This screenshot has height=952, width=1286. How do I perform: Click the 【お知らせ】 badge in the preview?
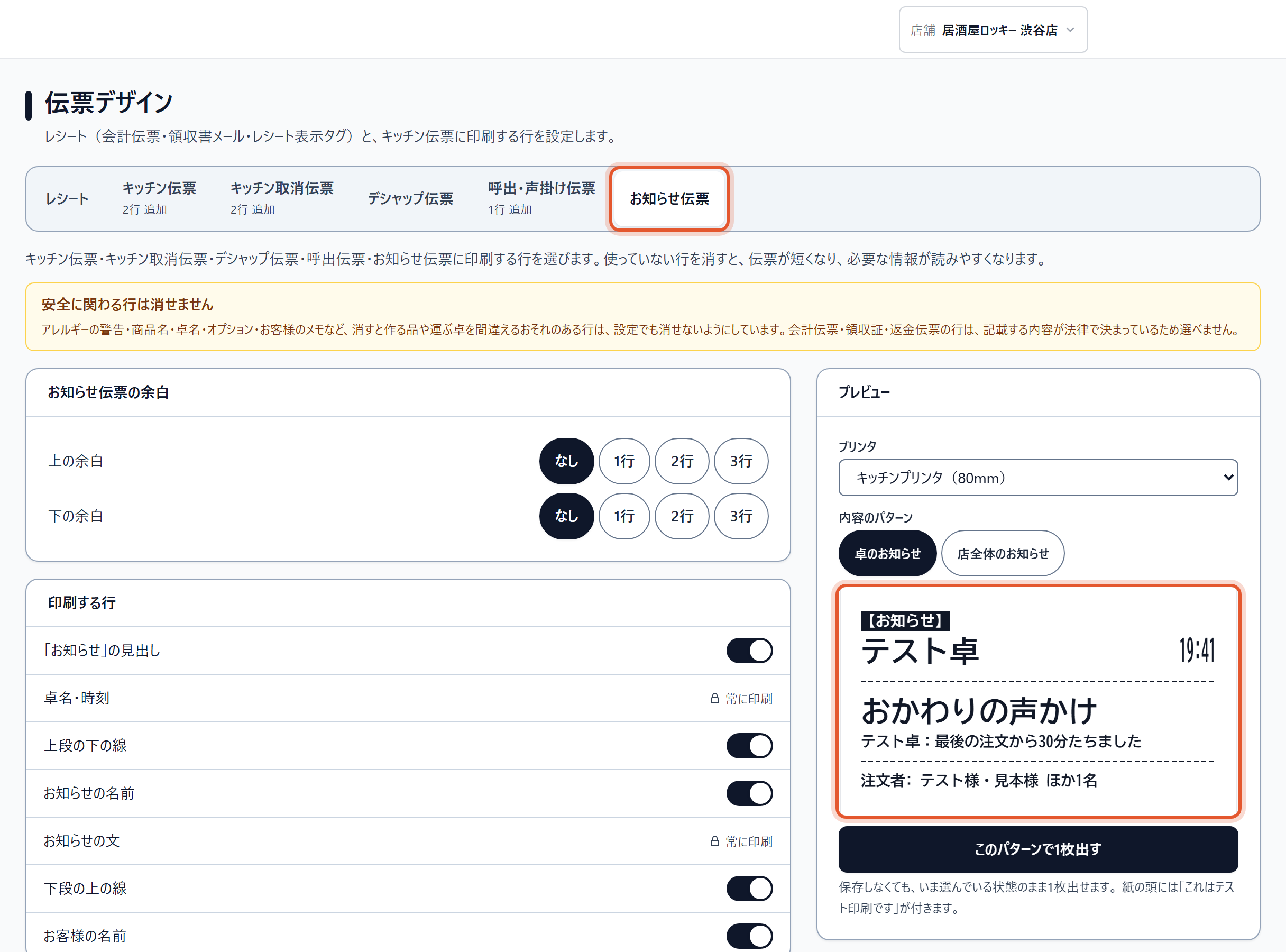tap(905, 620)
